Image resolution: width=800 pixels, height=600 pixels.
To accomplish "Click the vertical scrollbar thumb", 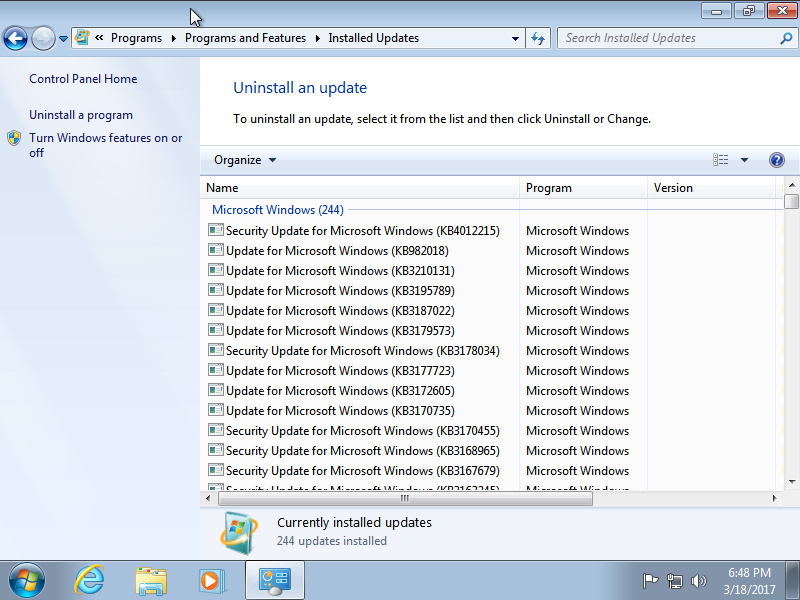I will tap(792, 201).
